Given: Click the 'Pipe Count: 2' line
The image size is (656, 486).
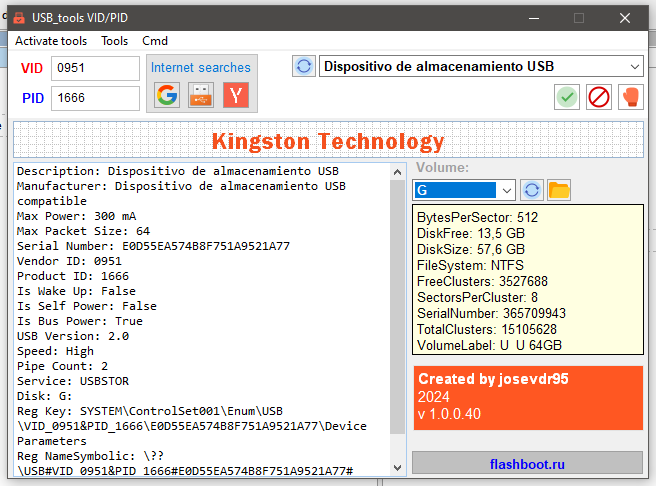Looking at the screenshot, I should point(63,366).
